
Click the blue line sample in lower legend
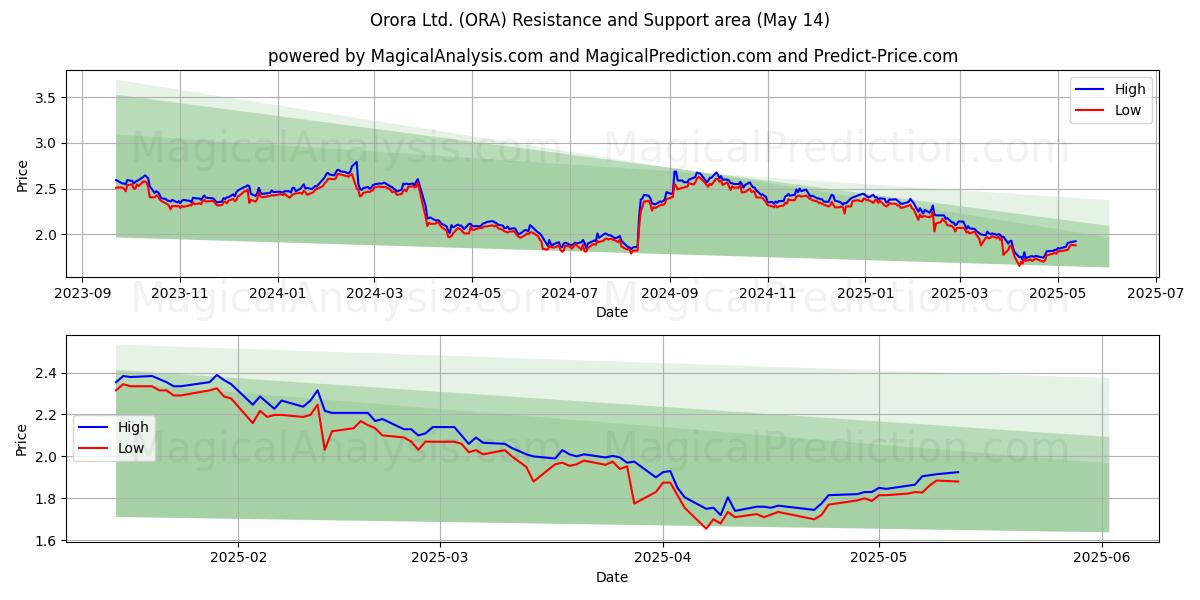(x=93, y=428)
